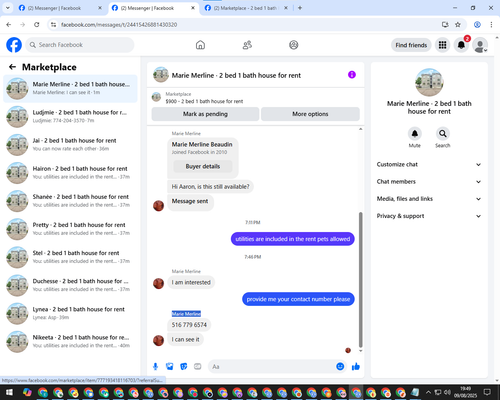This screenshot has width=500, height=400.
Task: Click the system tray volume icon
Action: [x=447, y=392]
